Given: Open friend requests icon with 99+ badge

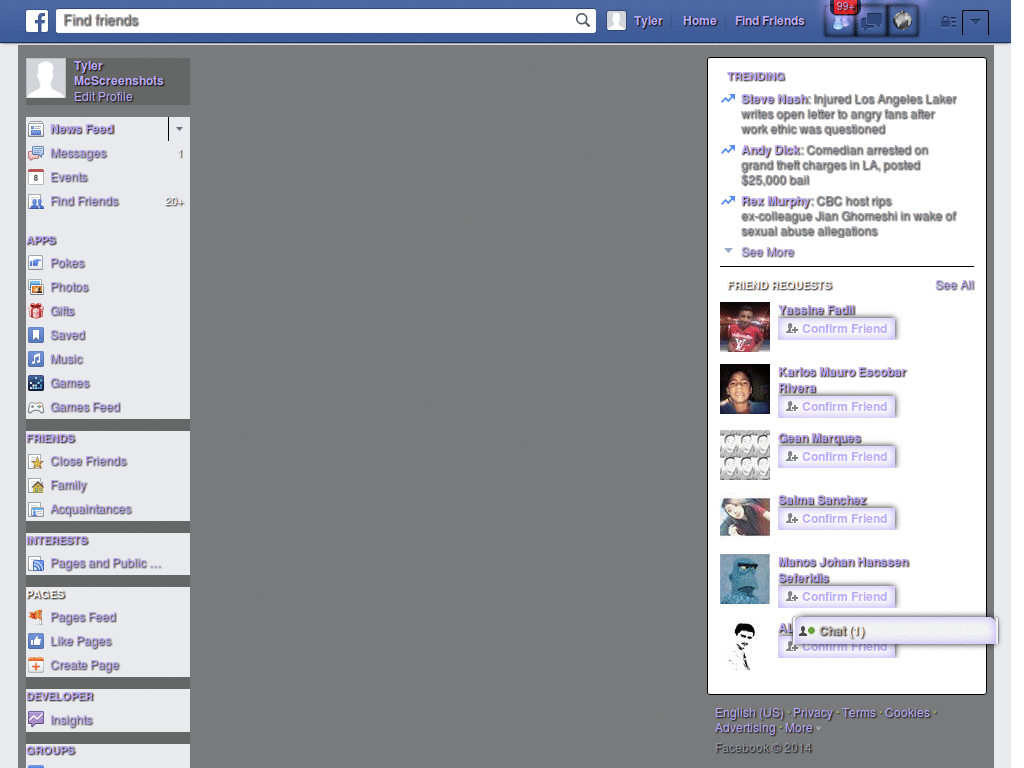Looking at the screenshot, I should (x=841, y=22).
